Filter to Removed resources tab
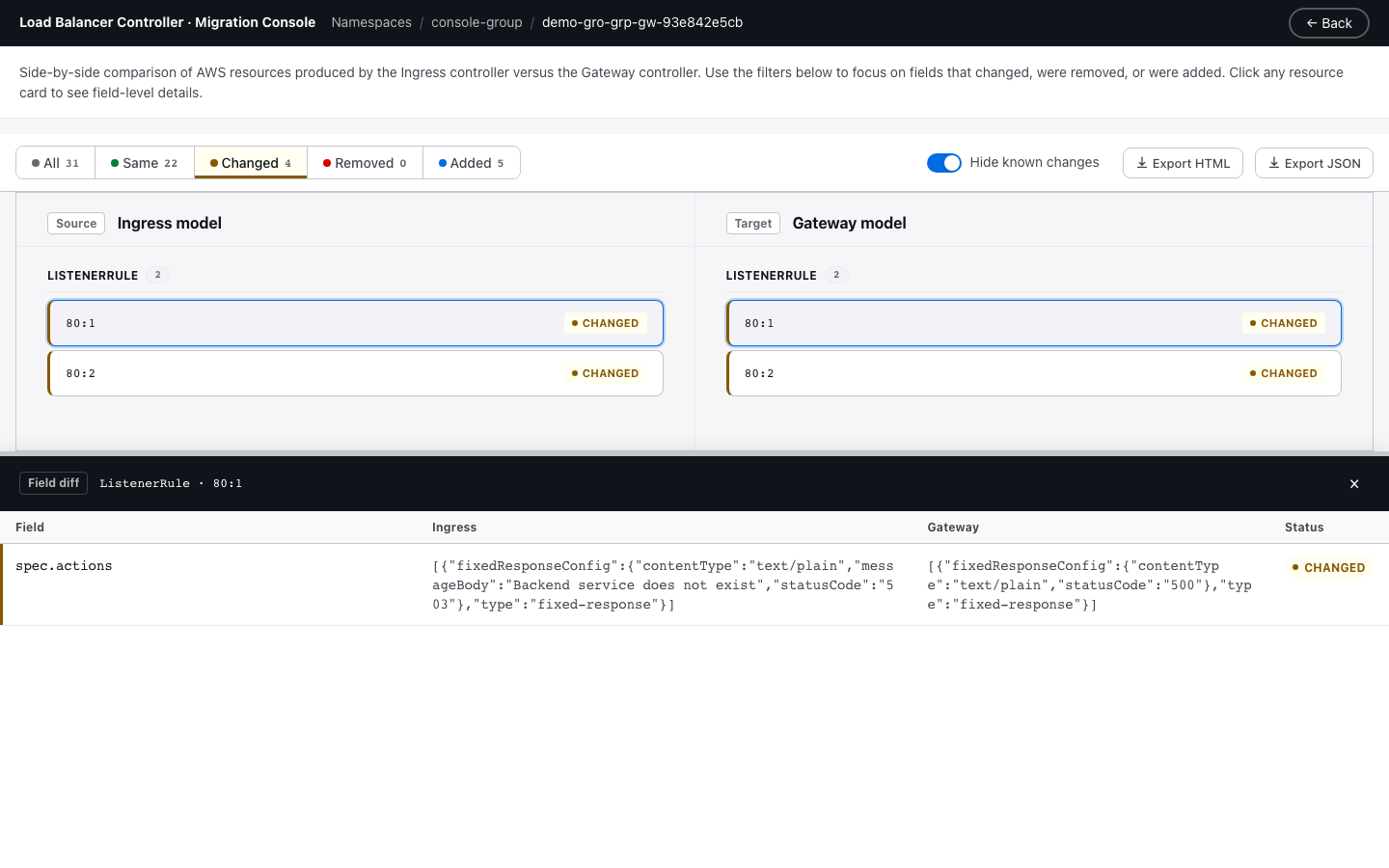1389x868 pixels. 365,163
